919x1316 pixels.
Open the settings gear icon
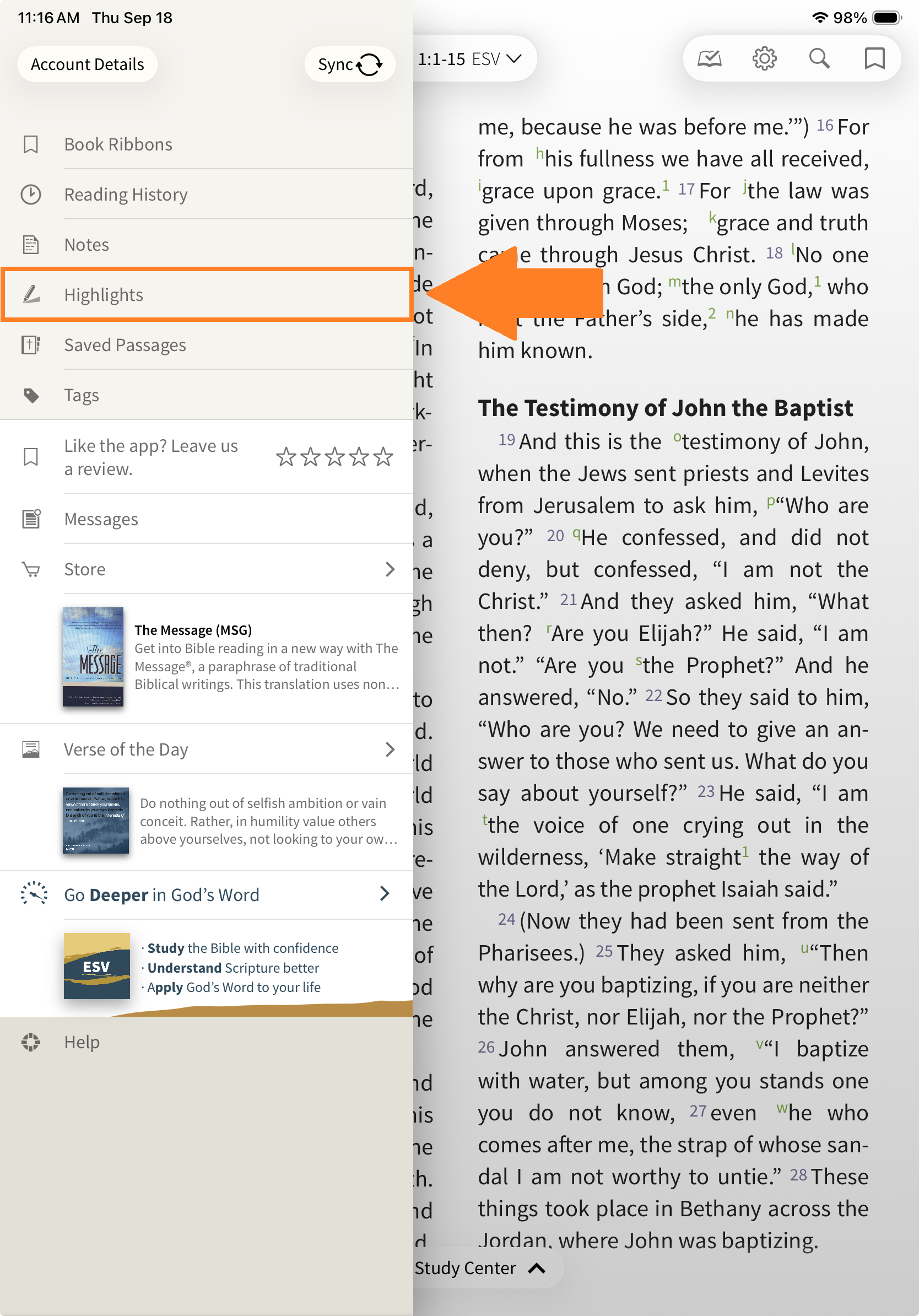click(764, 58)
